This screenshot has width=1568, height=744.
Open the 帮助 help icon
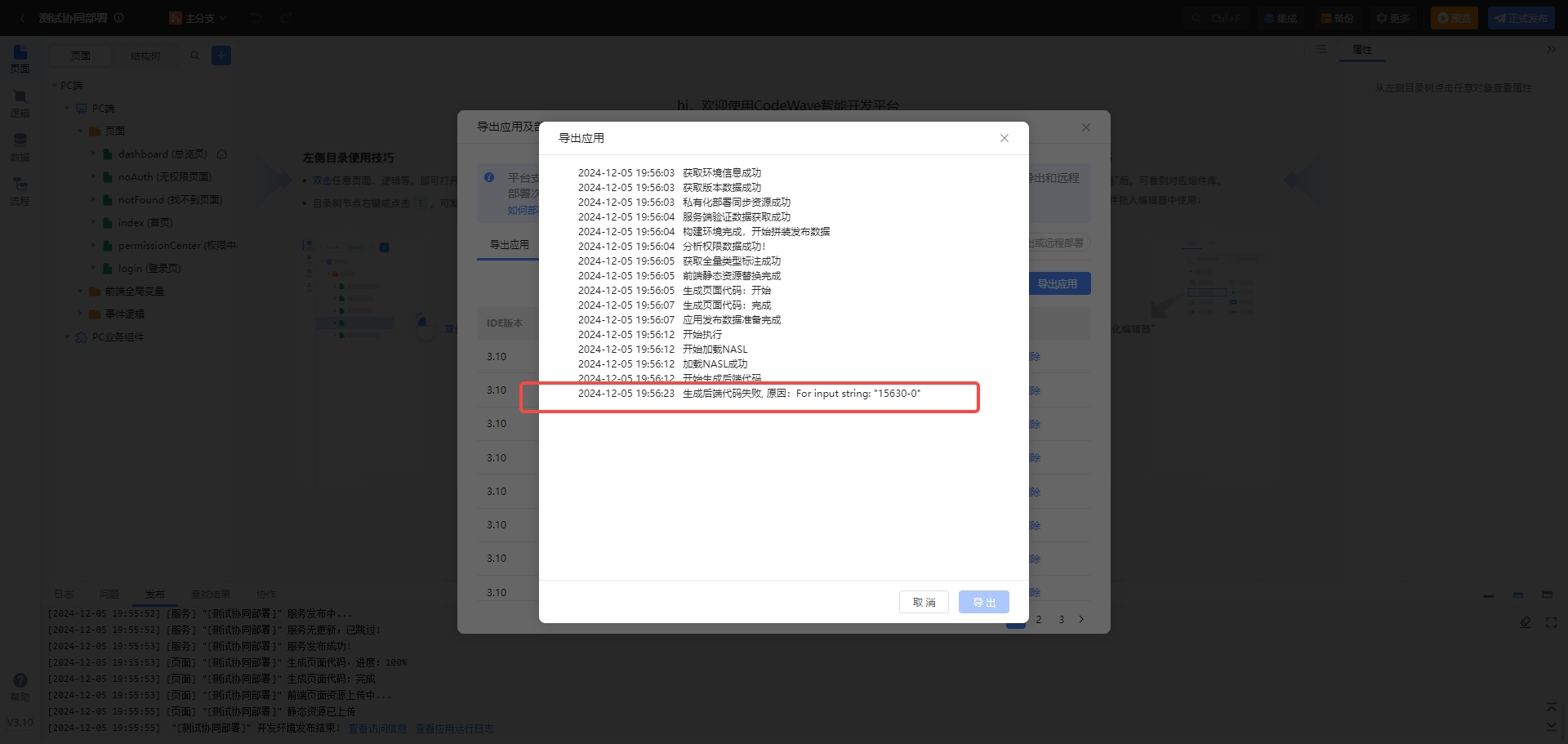tap(20, 687)
